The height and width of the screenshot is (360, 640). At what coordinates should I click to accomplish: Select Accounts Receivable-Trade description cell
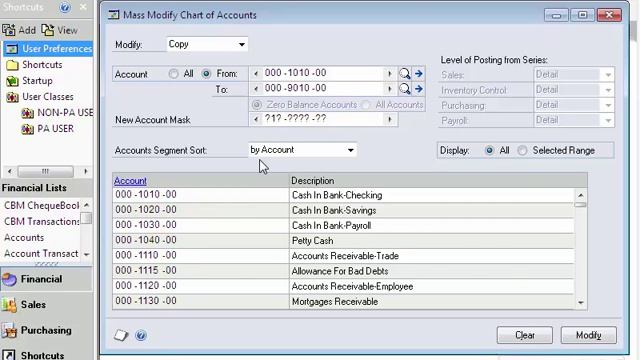click(x=432, y=256)
